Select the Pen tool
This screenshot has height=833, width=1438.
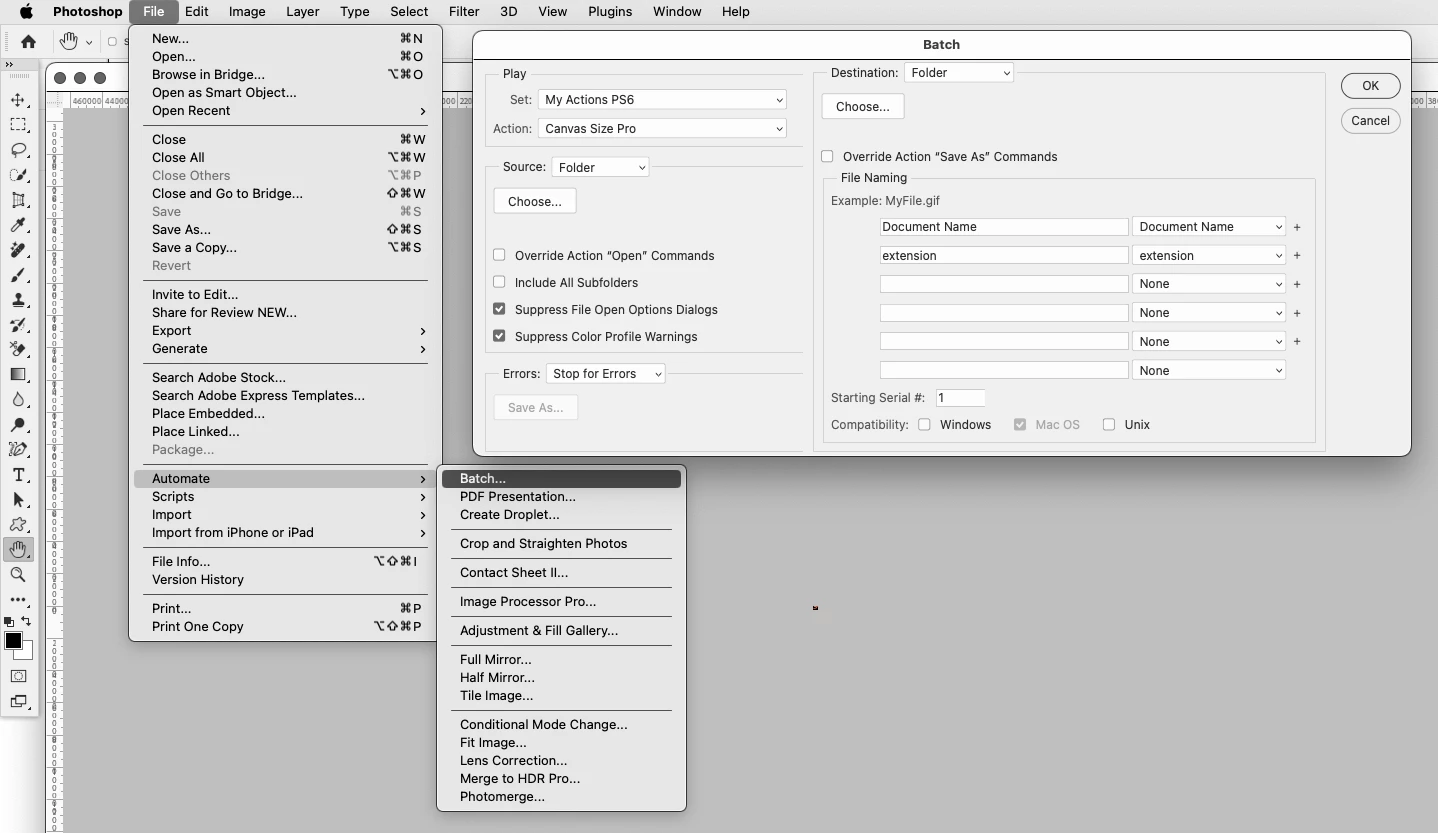point(18,449)
